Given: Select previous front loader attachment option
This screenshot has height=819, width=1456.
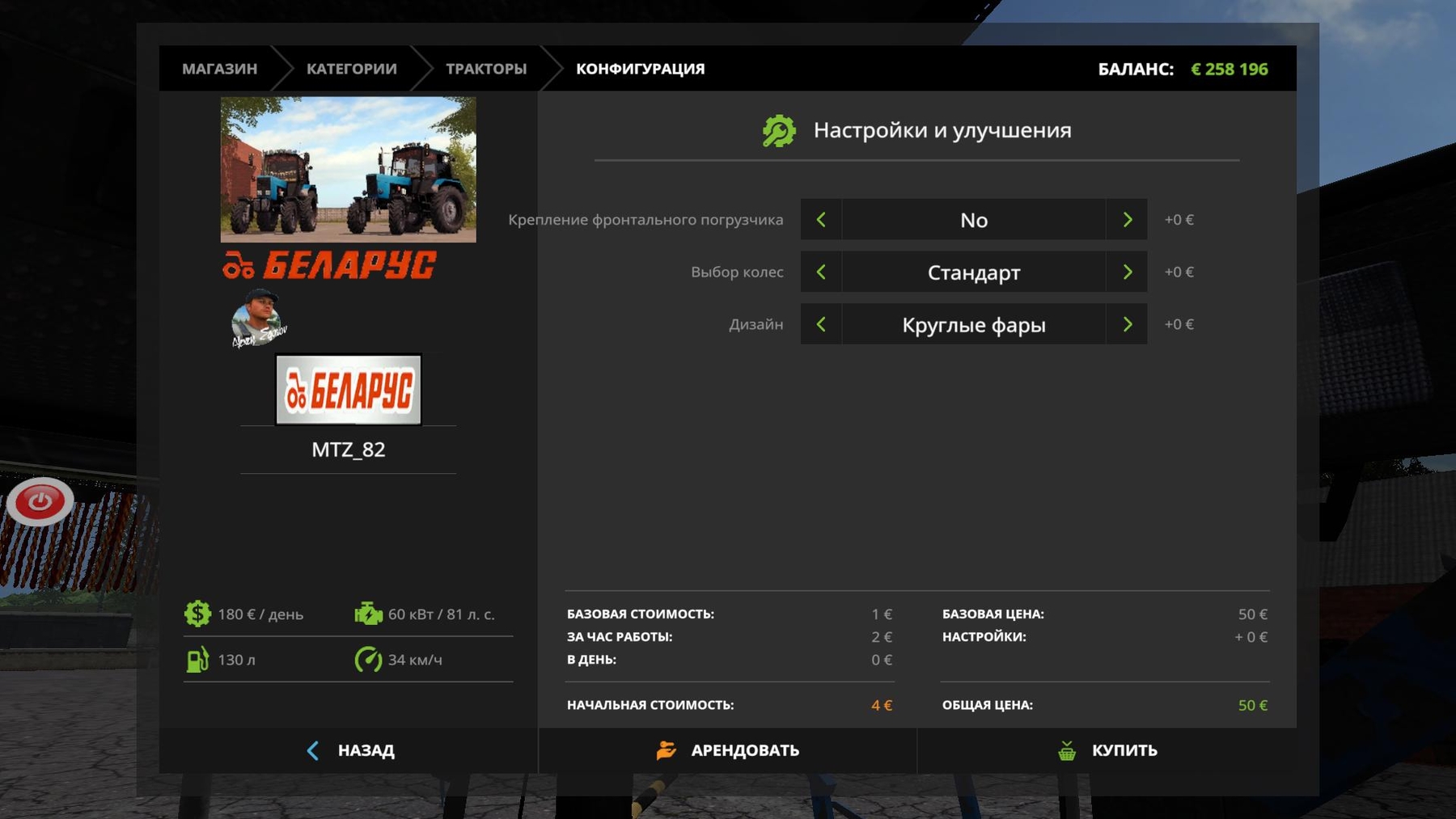Looking at the screenshot, I should (821, 220).
